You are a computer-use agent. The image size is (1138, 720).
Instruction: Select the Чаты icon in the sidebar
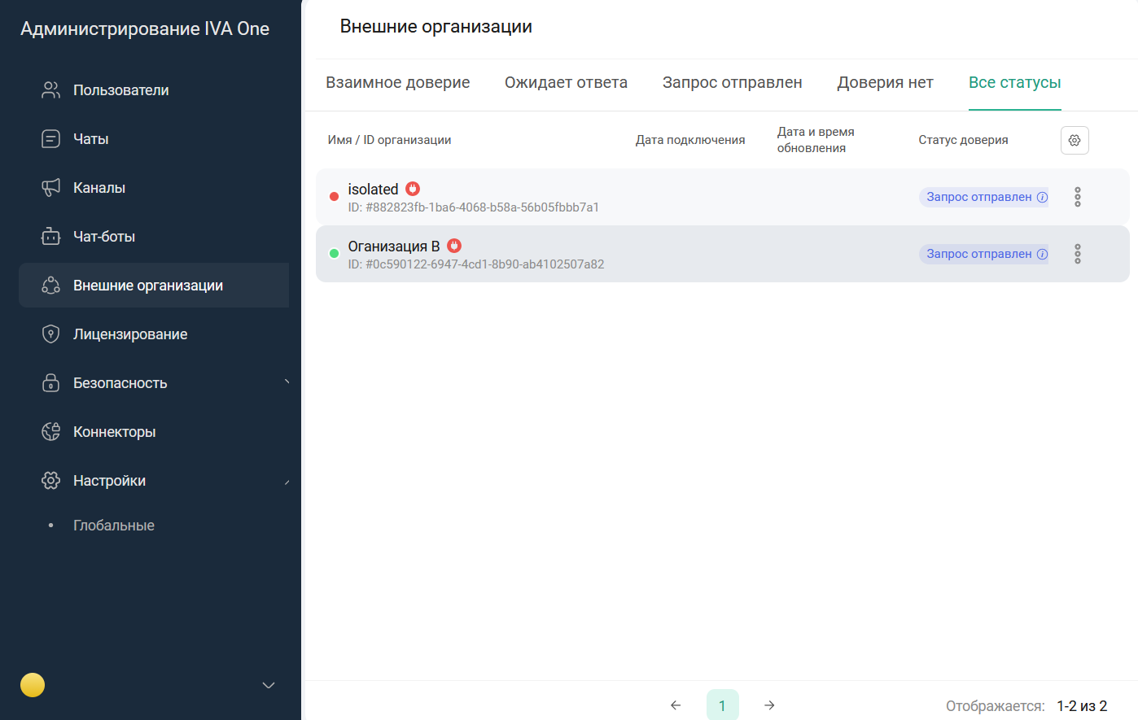point(50,138)
